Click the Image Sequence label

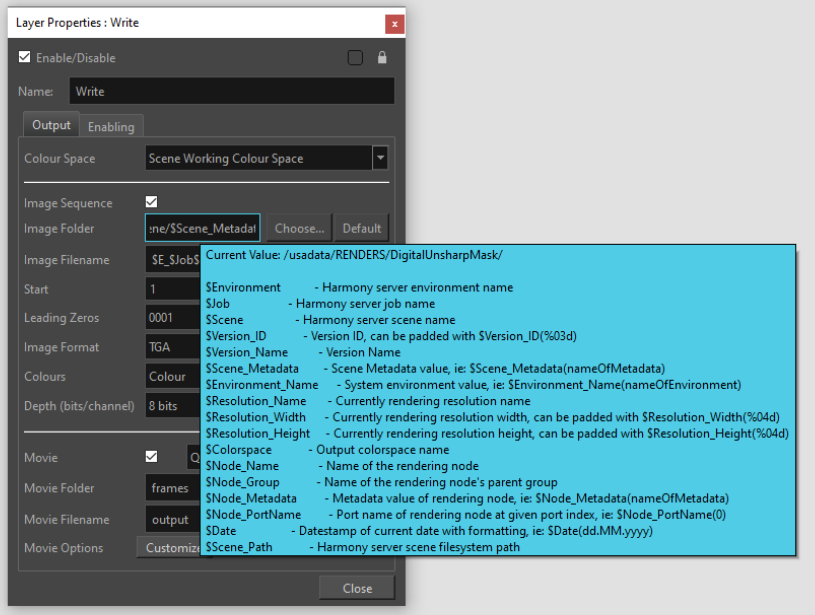coord(68,203)
